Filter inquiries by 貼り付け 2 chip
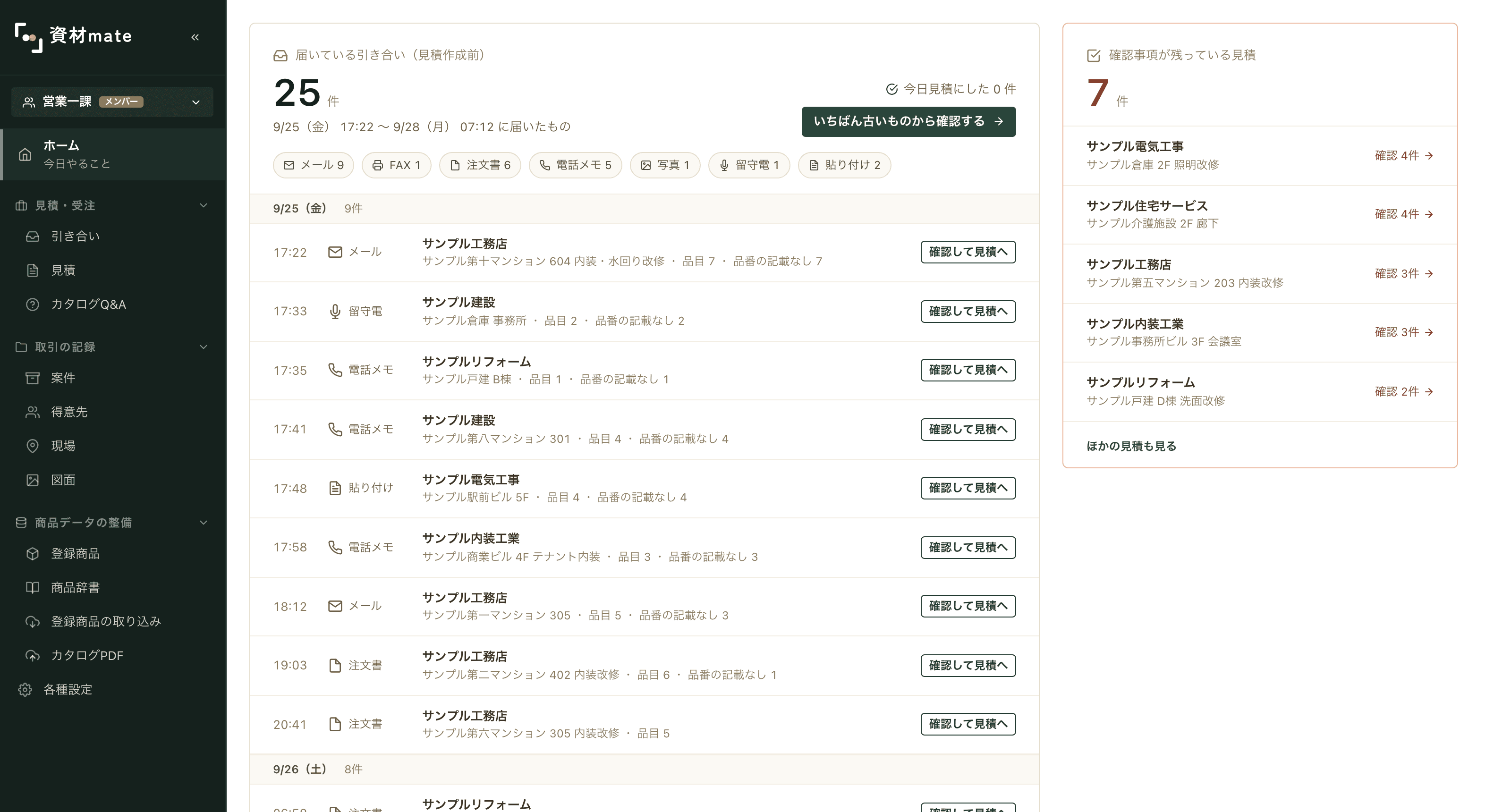Image resolution: width=1511 pixels, height=812 pixels. [x=845, y=165]
